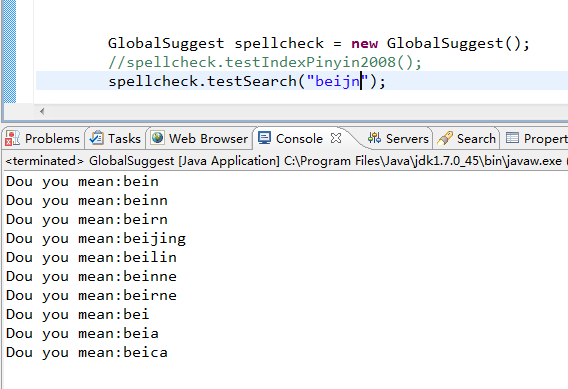
Task: Click the Web Browser globe icon
Action: tap(158, 138)
